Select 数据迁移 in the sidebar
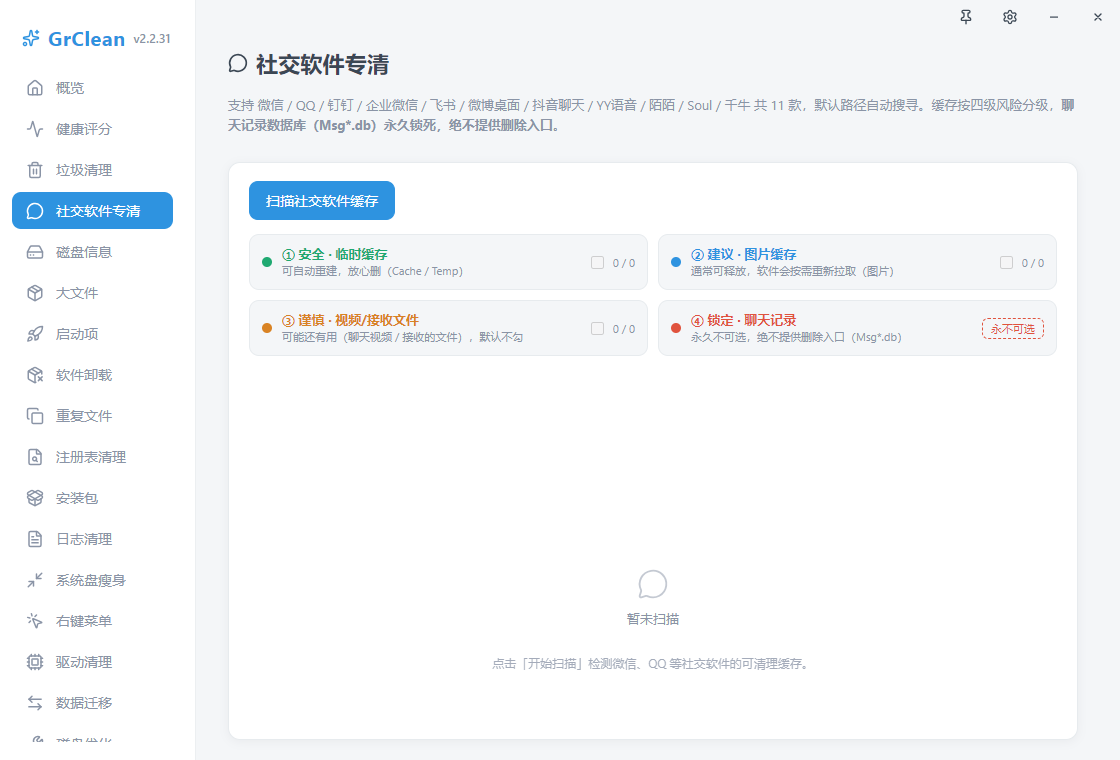1120x760 pixels. pyautogui.click(x=92, y=703)
